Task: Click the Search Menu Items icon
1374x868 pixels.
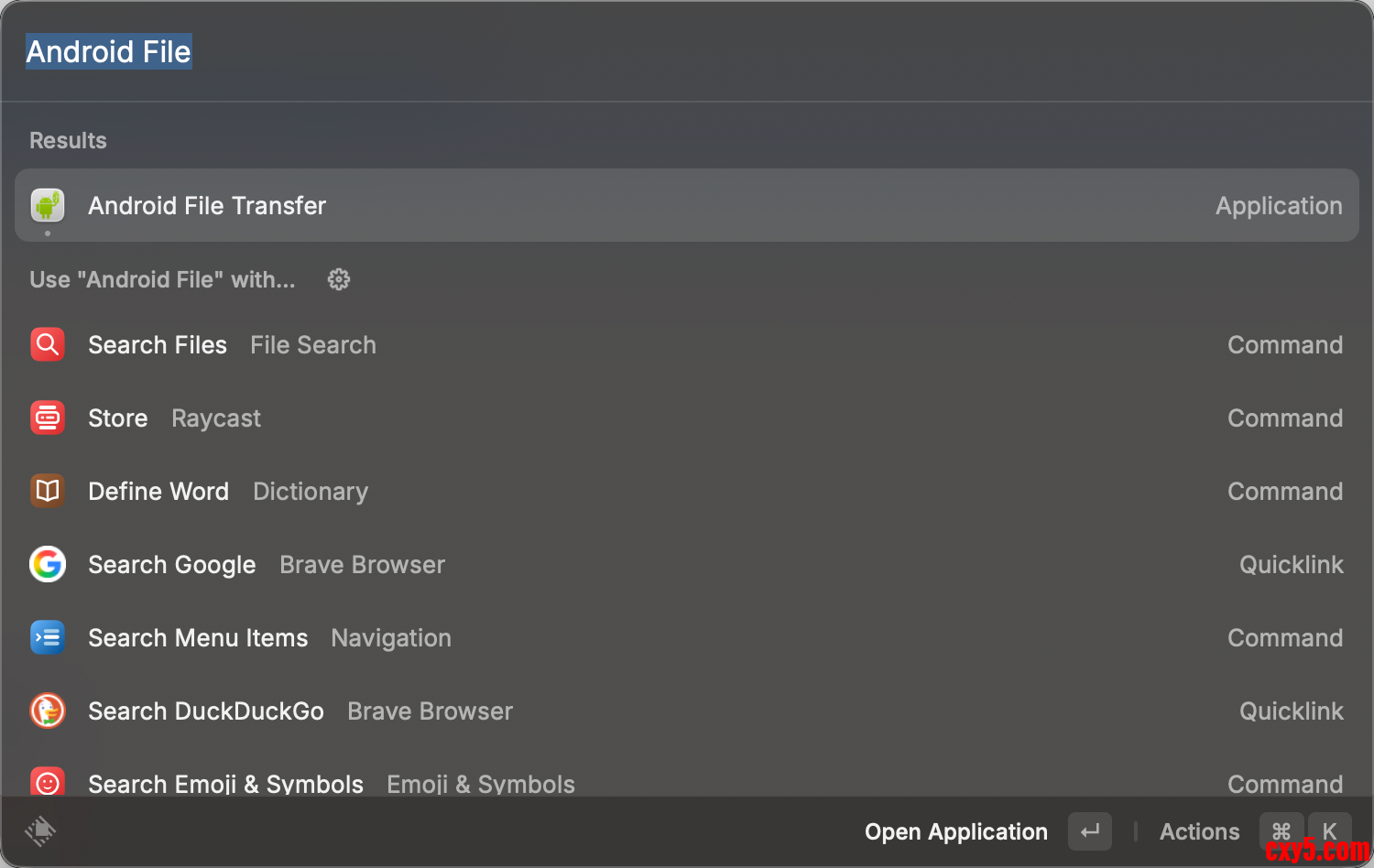Action: point(48,638)
